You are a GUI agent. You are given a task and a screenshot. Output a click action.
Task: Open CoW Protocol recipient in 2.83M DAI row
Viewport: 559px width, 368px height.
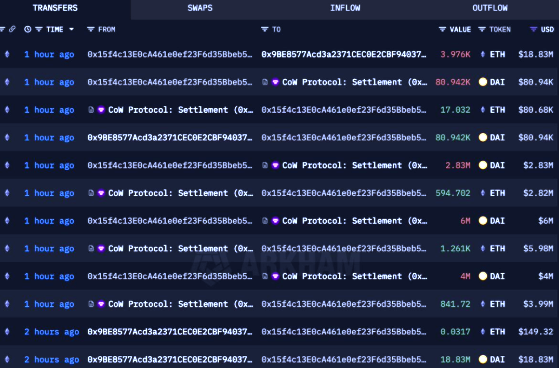coord(355,165)
